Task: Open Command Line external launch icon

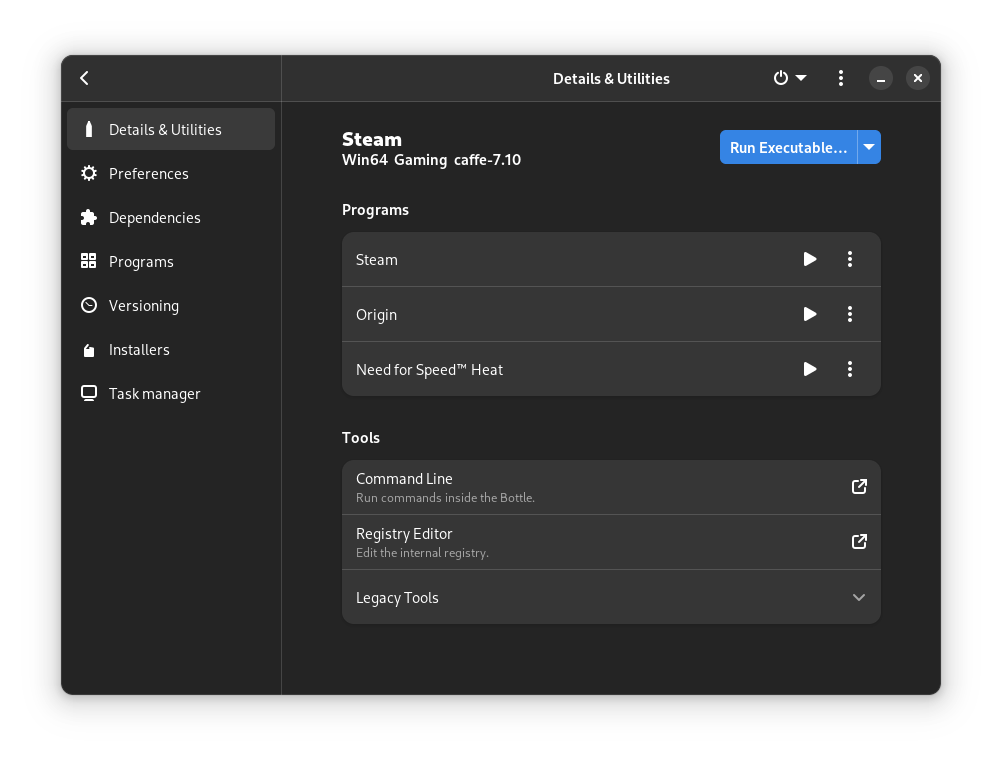Action: [859, 487]
